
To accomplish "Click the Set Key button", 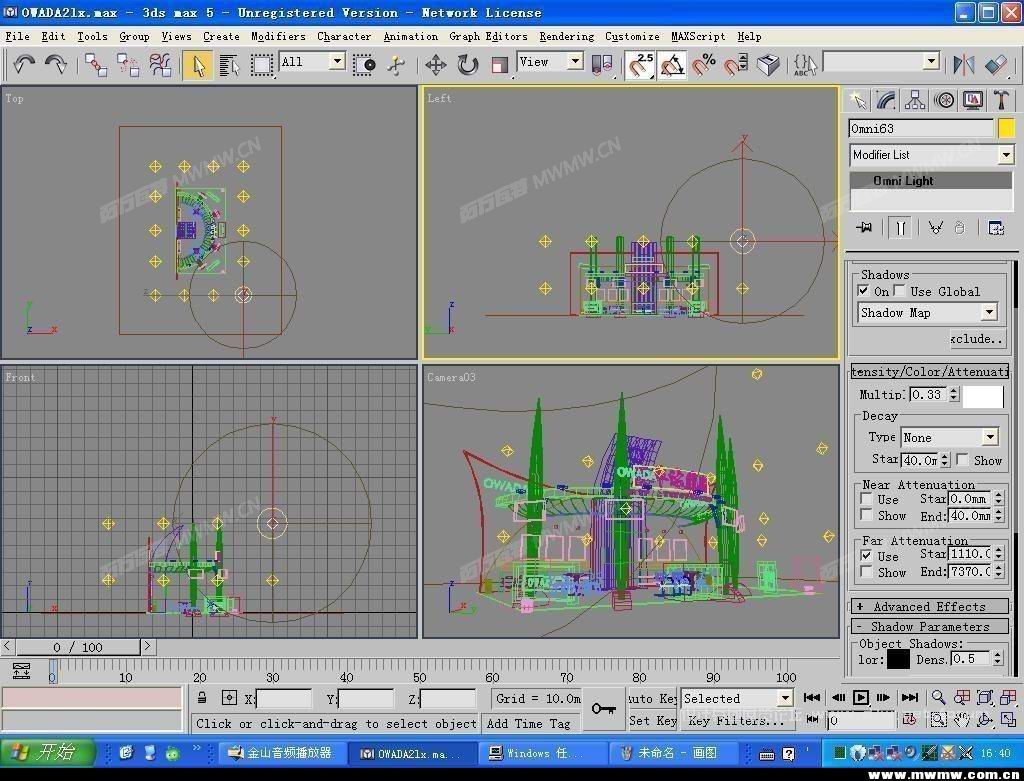I will coord(652,721).
